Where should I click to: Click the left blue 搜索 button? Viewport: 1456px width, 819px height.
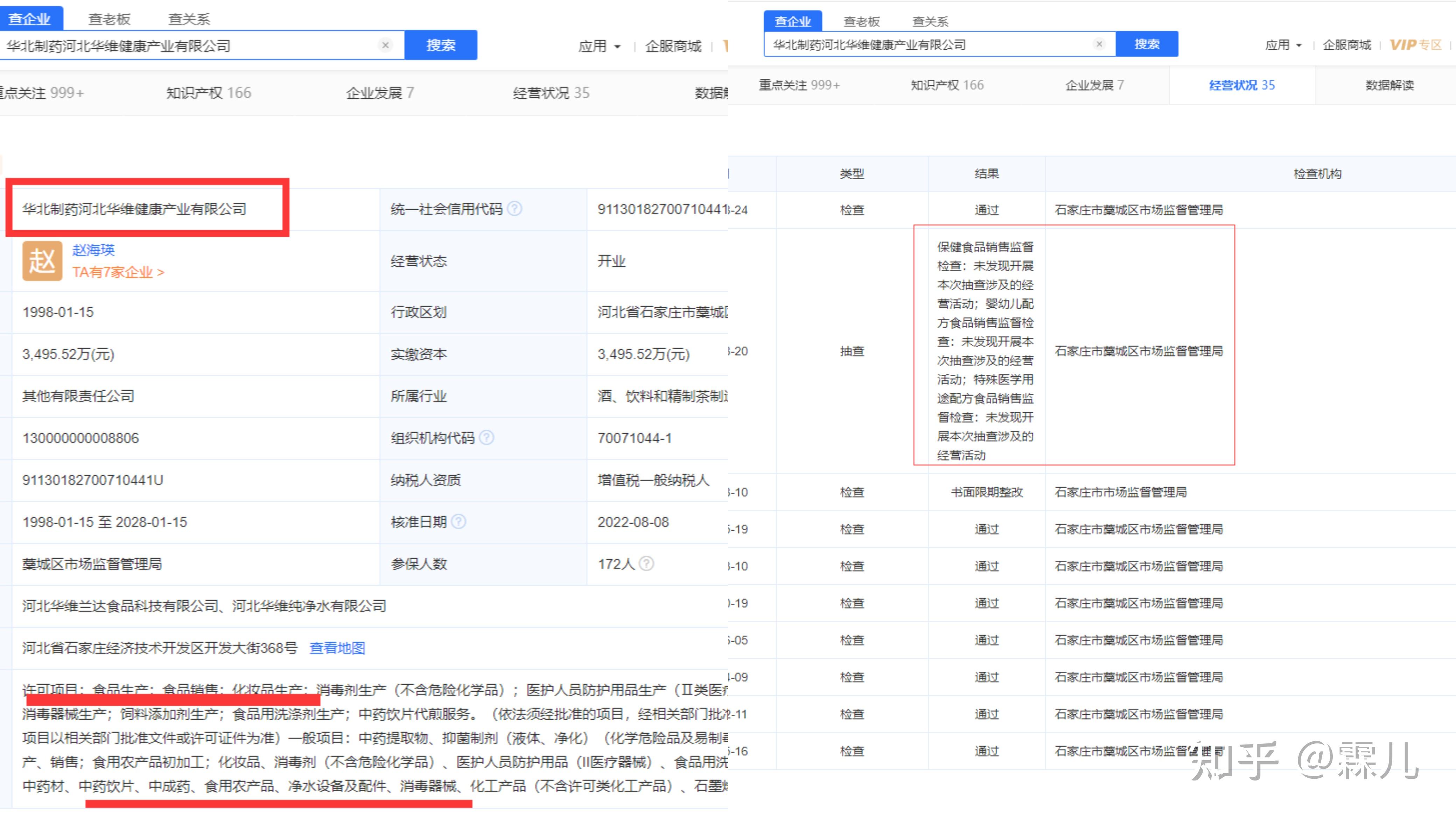441,45
